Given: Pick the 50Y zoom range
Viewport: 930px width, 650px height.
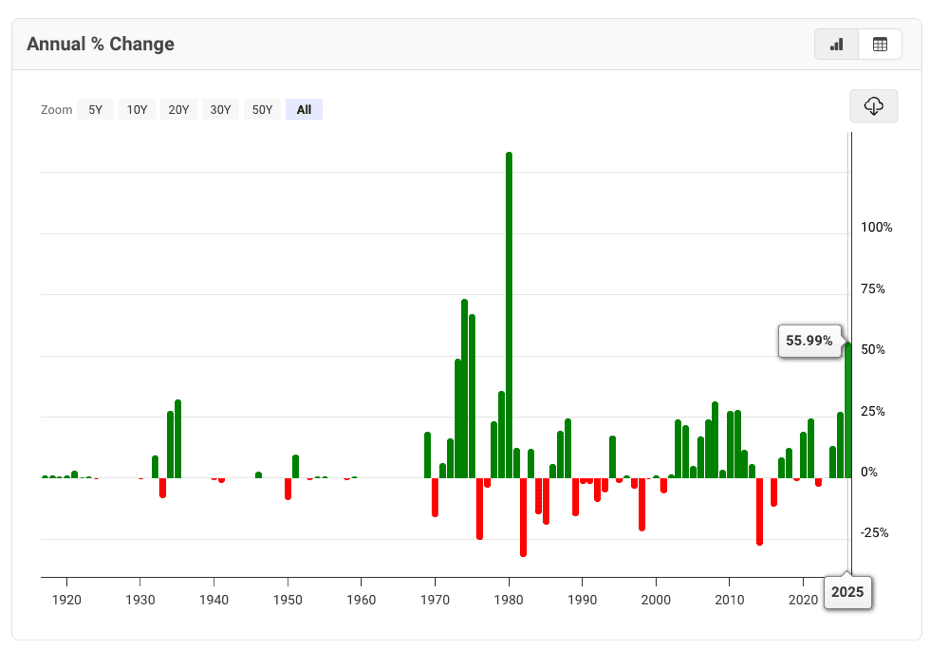Looking at the screenshot, I should tap(262, 110).
